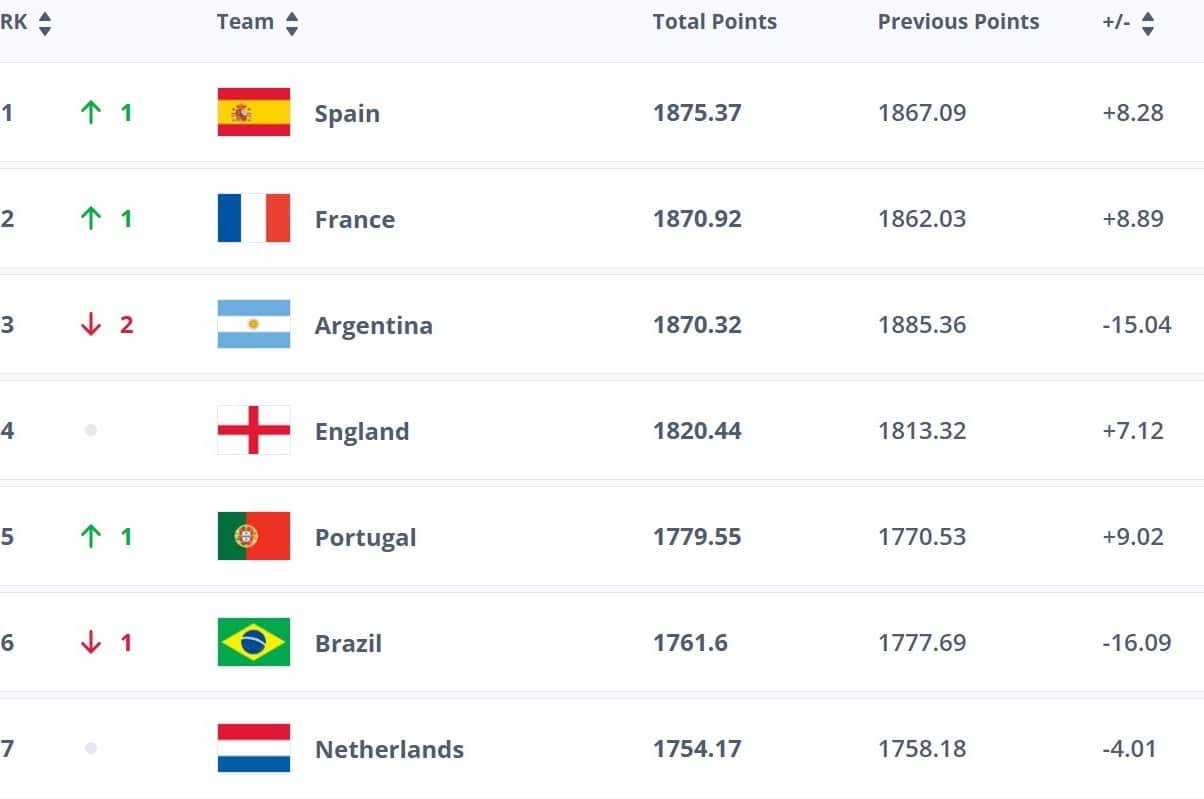
Task: Click the Argentina flag icon
Action: click(254, 324)
